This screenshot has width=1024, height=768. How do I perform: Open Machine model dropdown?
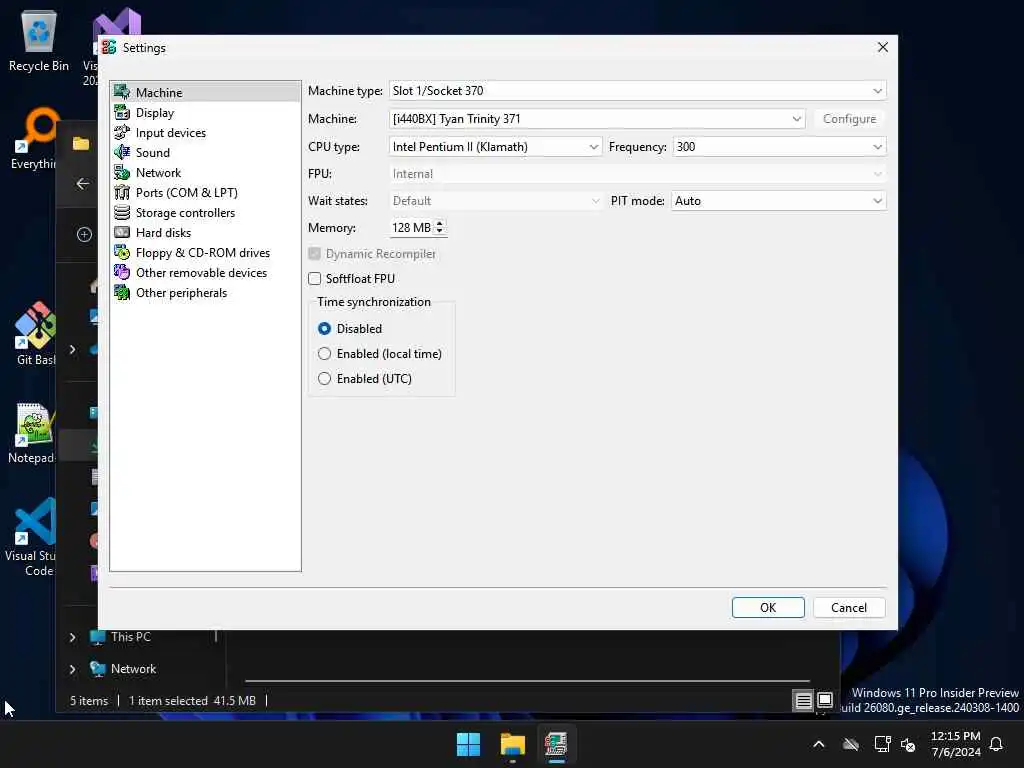click(597, 119)
